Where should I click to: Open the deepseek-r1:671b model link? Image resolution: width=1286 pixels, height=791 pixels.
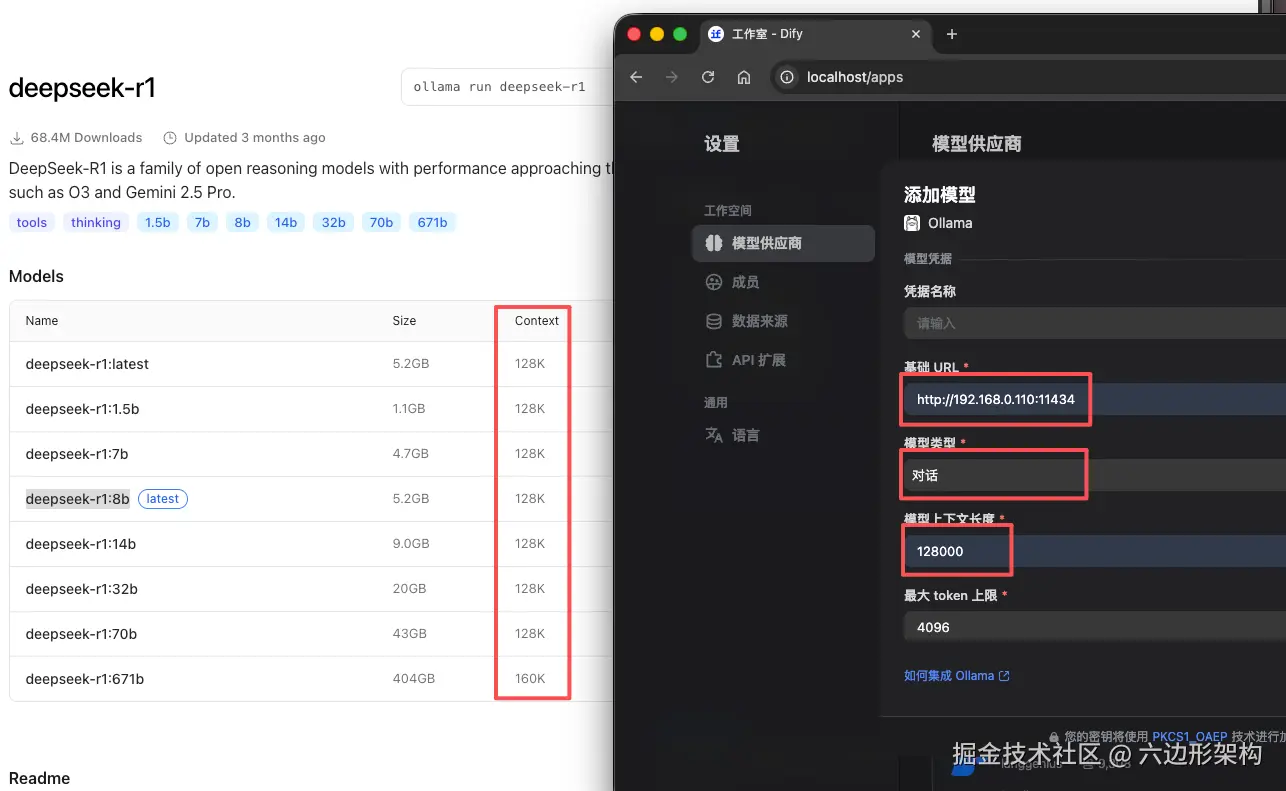(x=85, y=679)
